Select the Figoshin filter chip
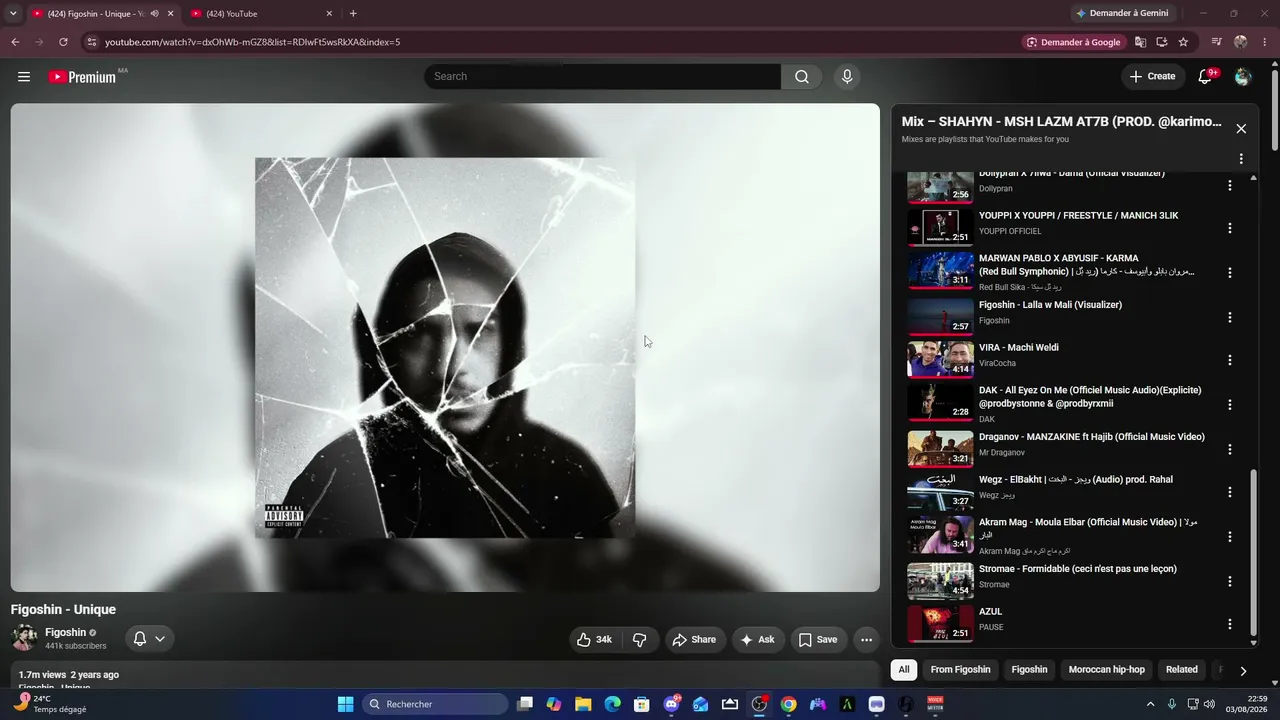The width and height of the screenshot is (1280, 720). [x=1029, y=670]
